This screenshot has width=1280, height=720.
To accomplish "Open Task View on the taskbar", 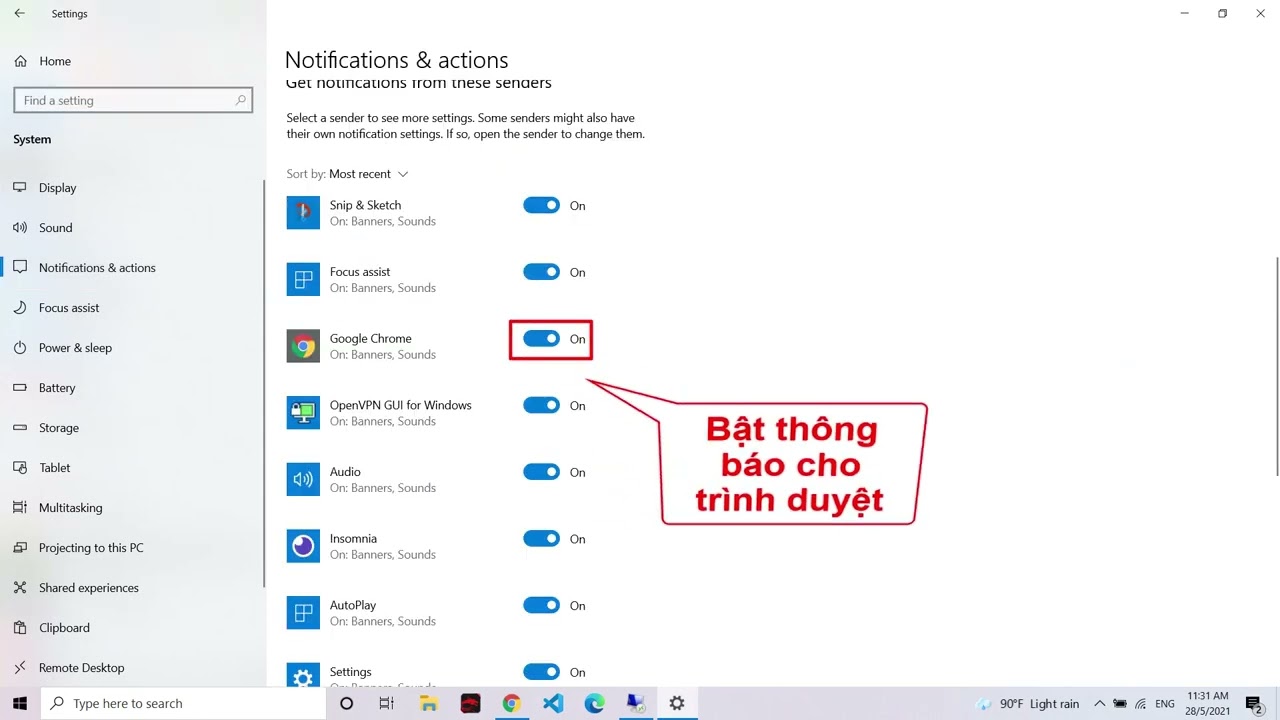I will pyautogui.click(x=387, y=703).
